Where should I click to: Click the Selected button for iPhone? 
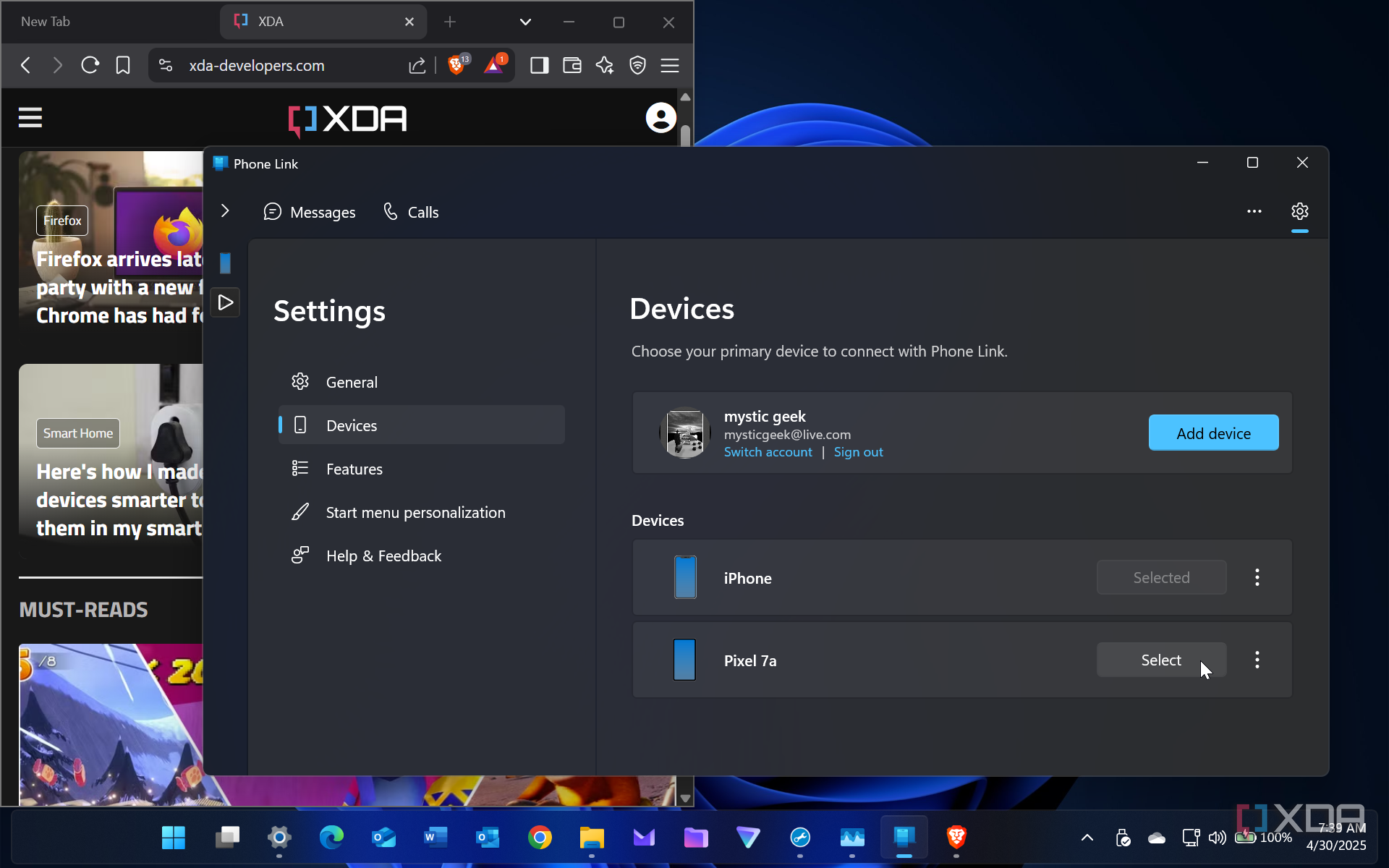click(x=1161, y=577)
